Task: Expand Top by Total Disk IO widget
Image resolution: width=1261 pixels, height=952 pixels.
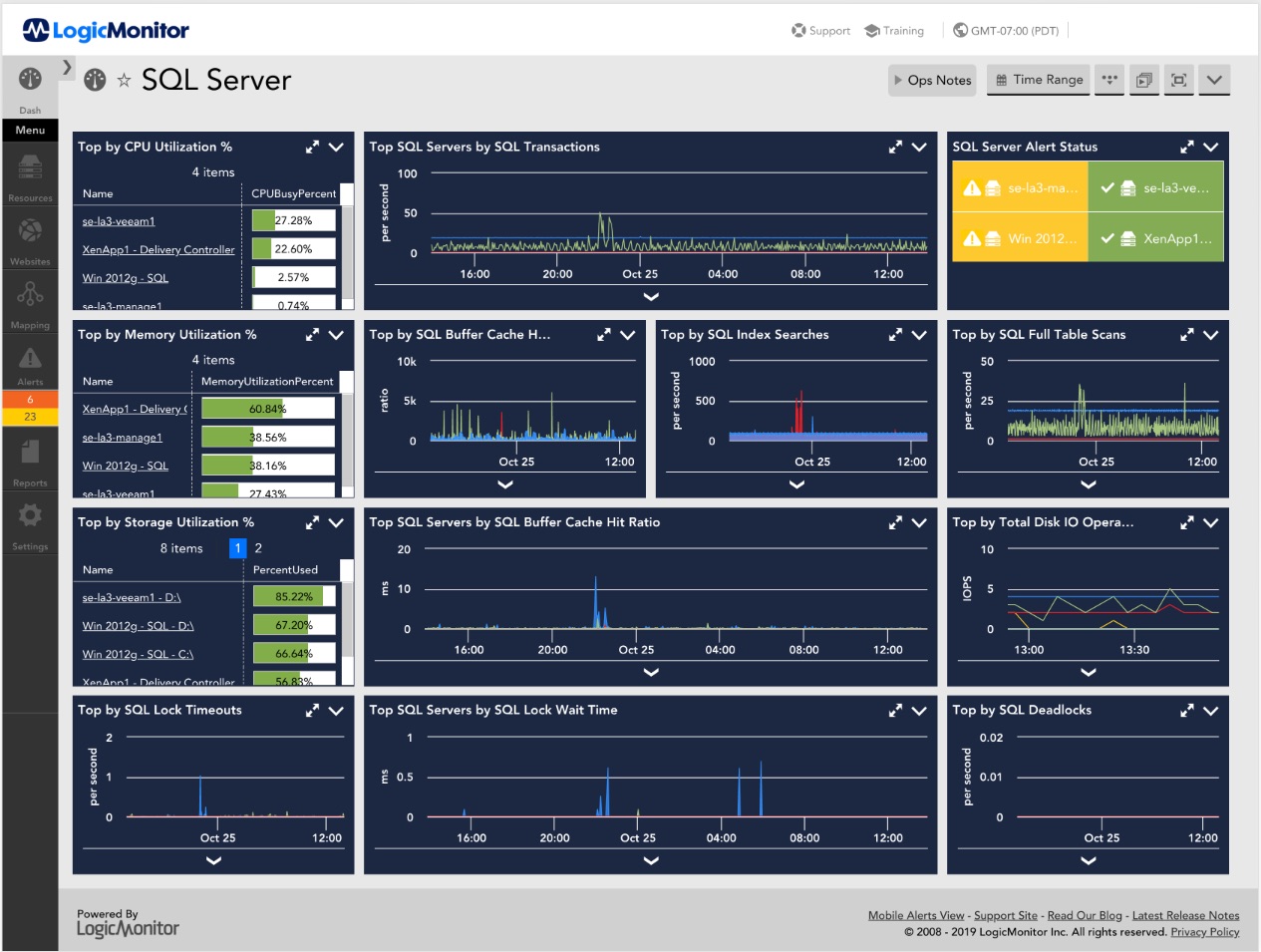Action: (1186, 522)
